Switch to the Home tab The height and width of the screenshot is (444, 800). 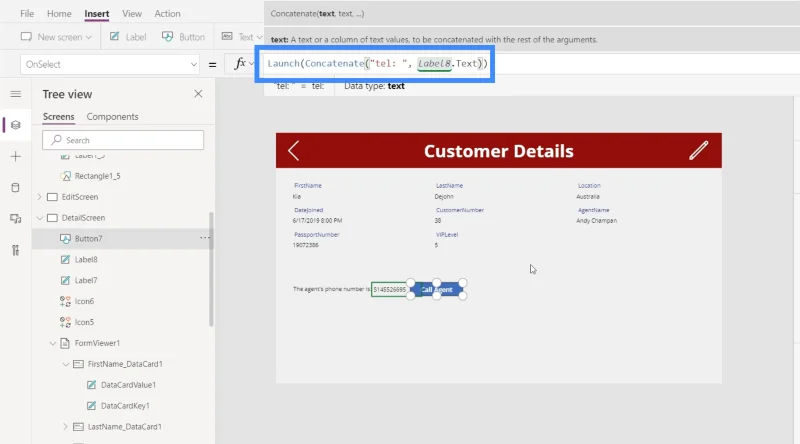click(59, 14)
